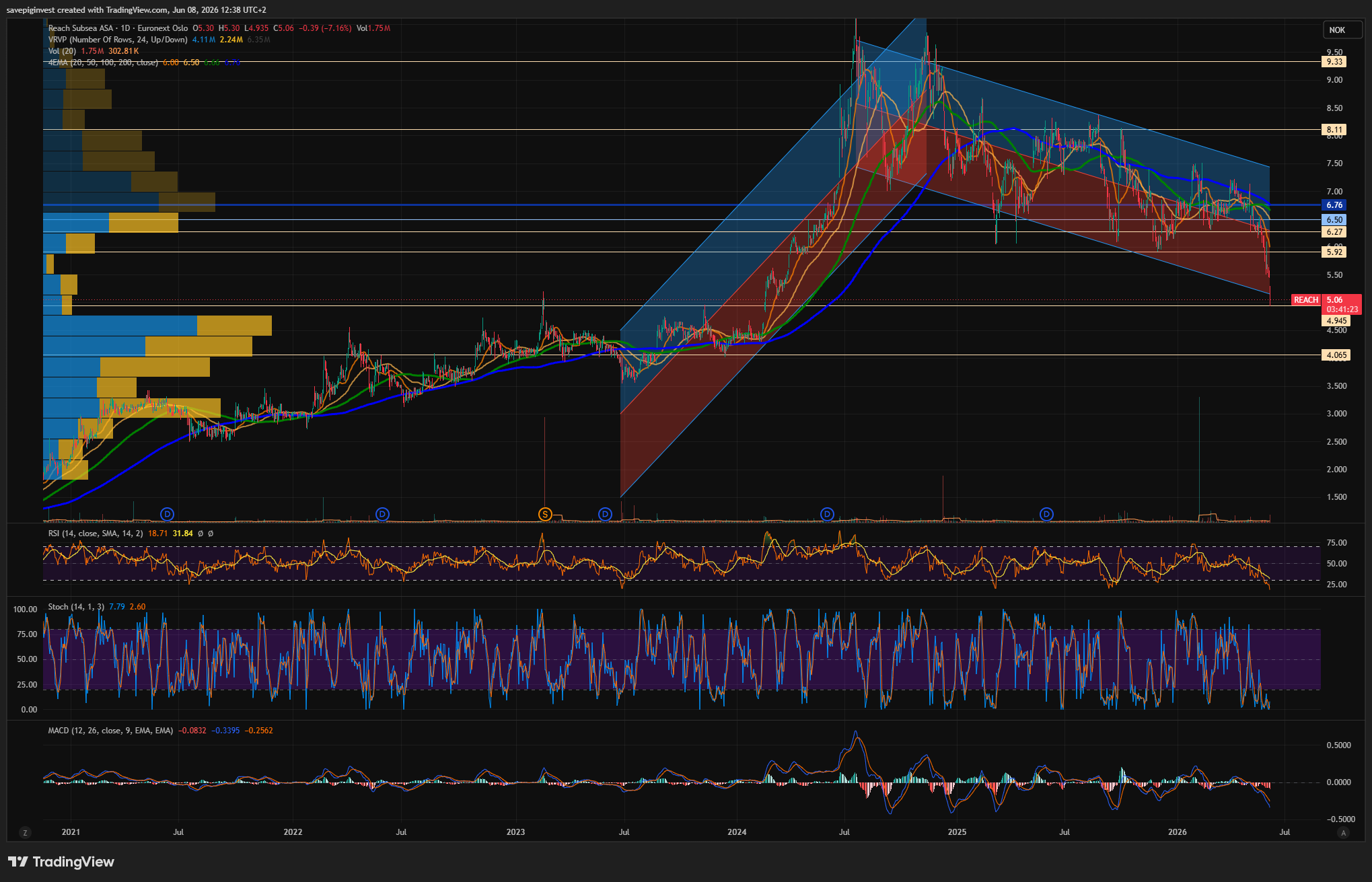Click the MACD (12, 26, close, 9, EMA, EMA) legend
The image size is (1372, 882).
pyautogui.click(x=110, y=731)
